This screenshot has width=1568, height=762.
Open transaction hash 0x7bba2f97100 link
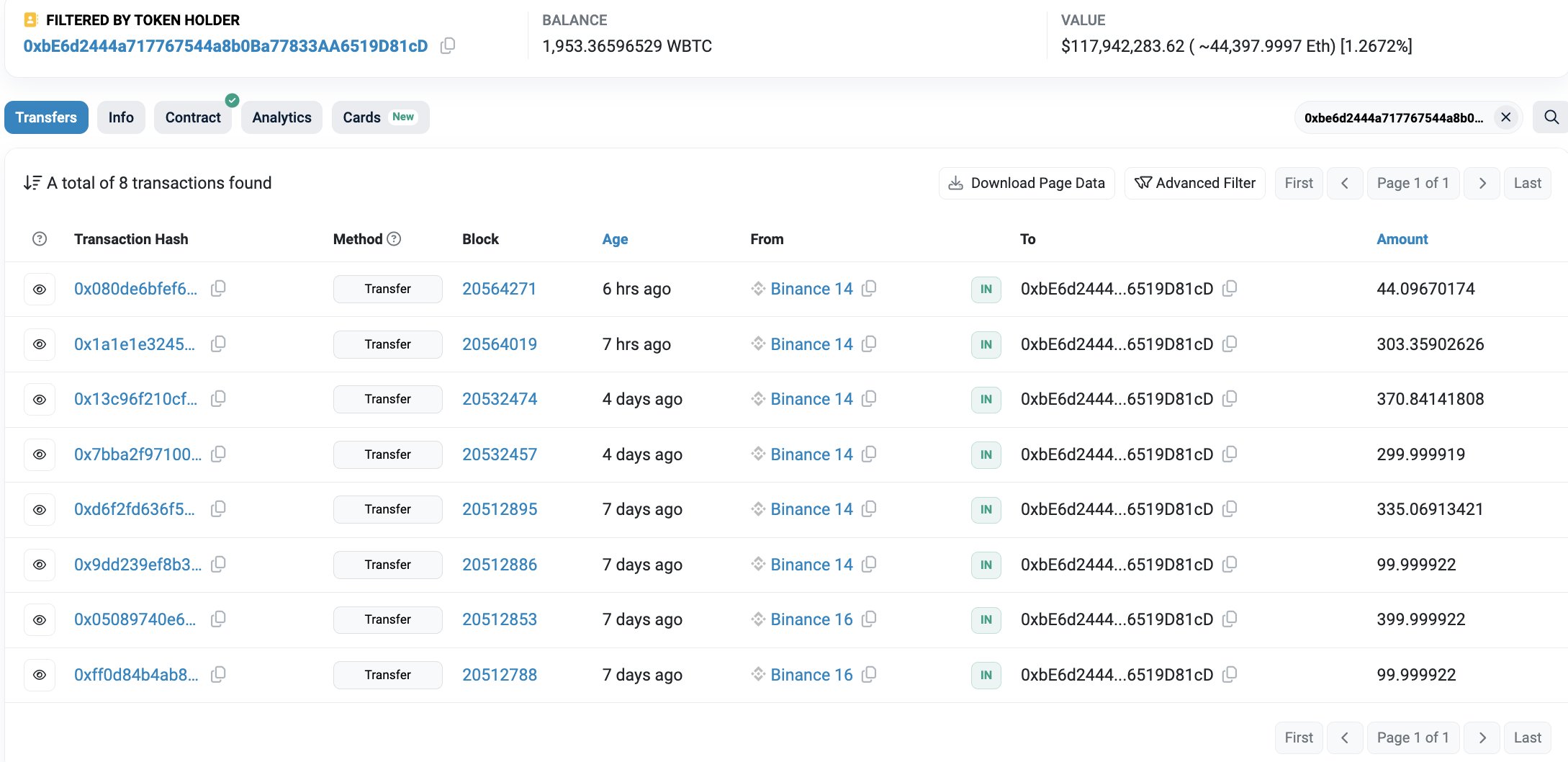coord(138,454)
